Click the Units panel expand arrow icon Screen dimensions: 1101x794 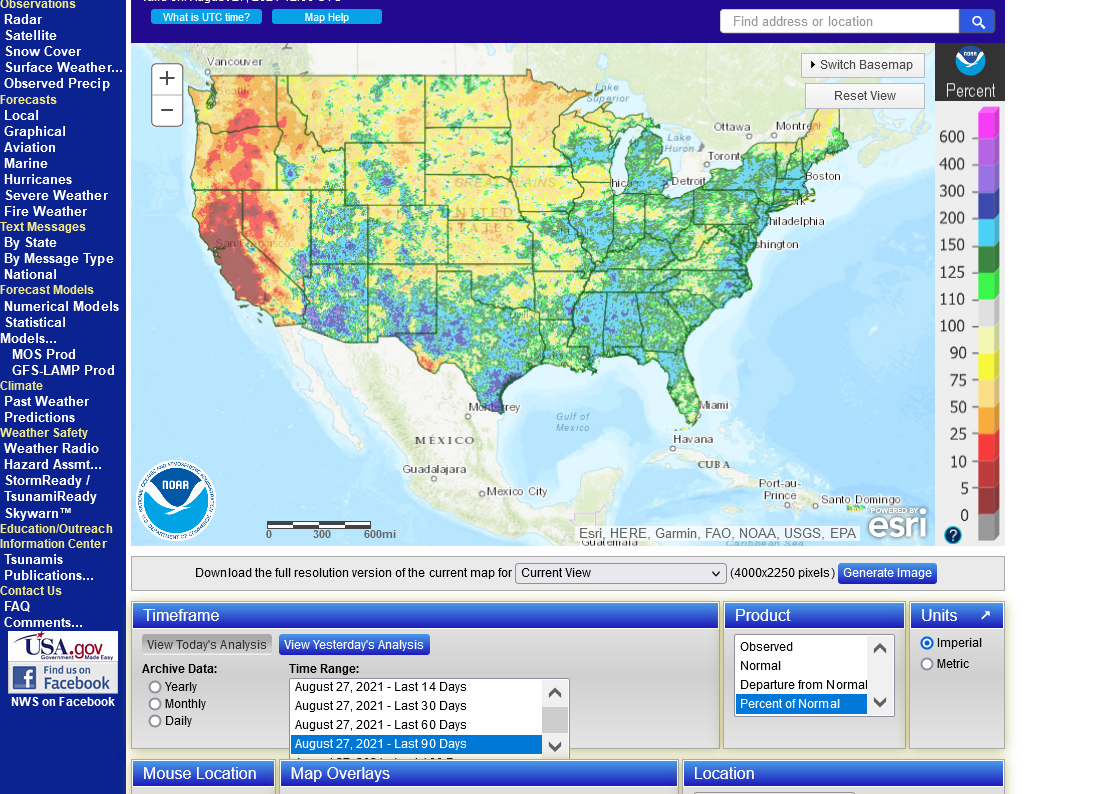point(986,615)
